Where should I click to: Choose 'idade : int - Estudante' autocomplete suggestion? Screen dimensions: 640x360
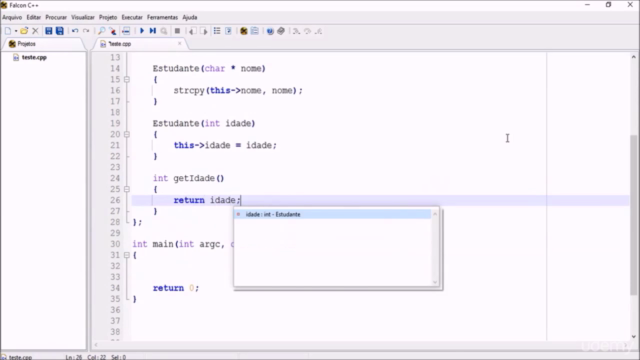[x=333, y=214]
